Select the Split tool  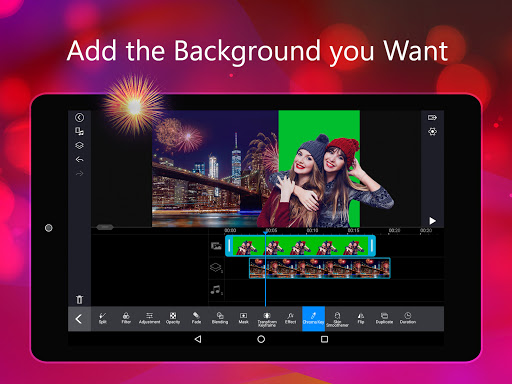[103, 319]
